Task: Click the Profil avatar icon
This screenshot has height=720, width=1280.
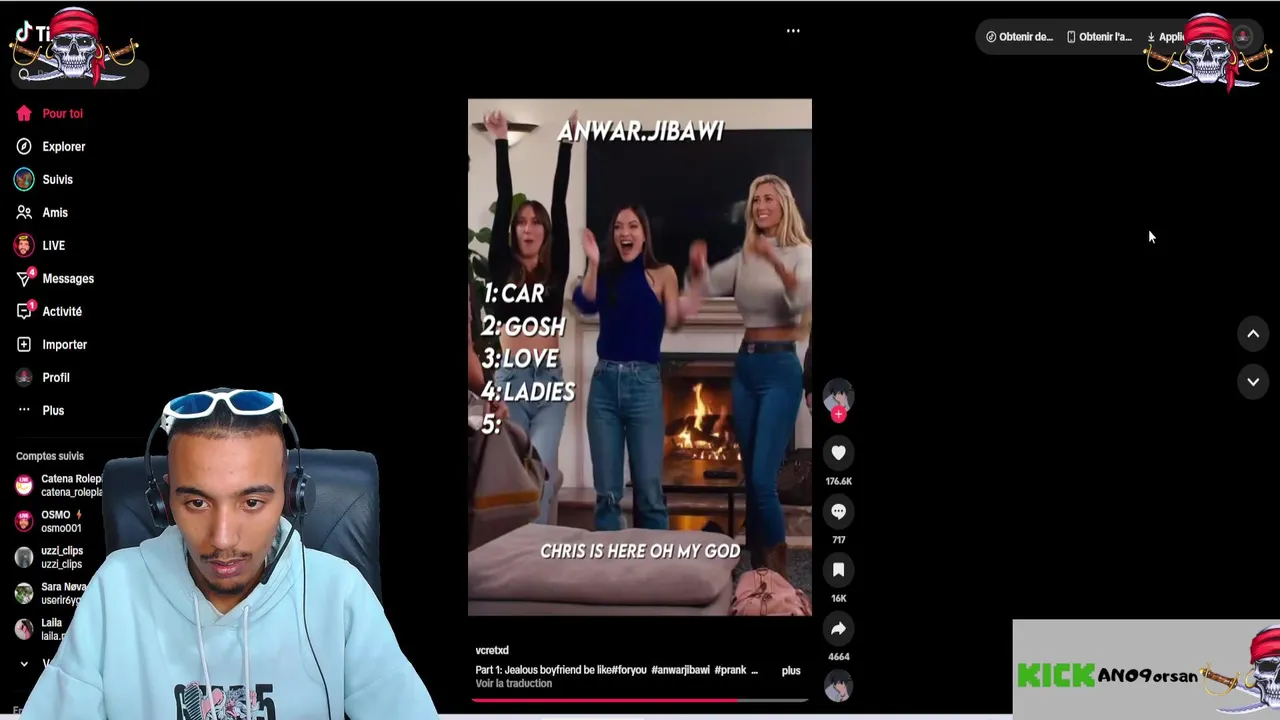Action: coord(24,378)
